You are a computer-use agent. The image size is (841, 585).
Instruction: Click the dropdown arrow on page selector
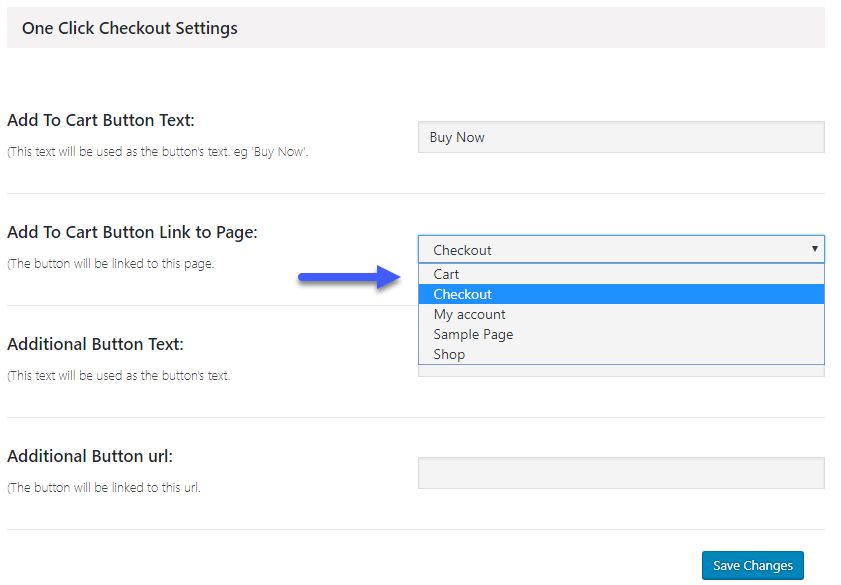point(814,249)
